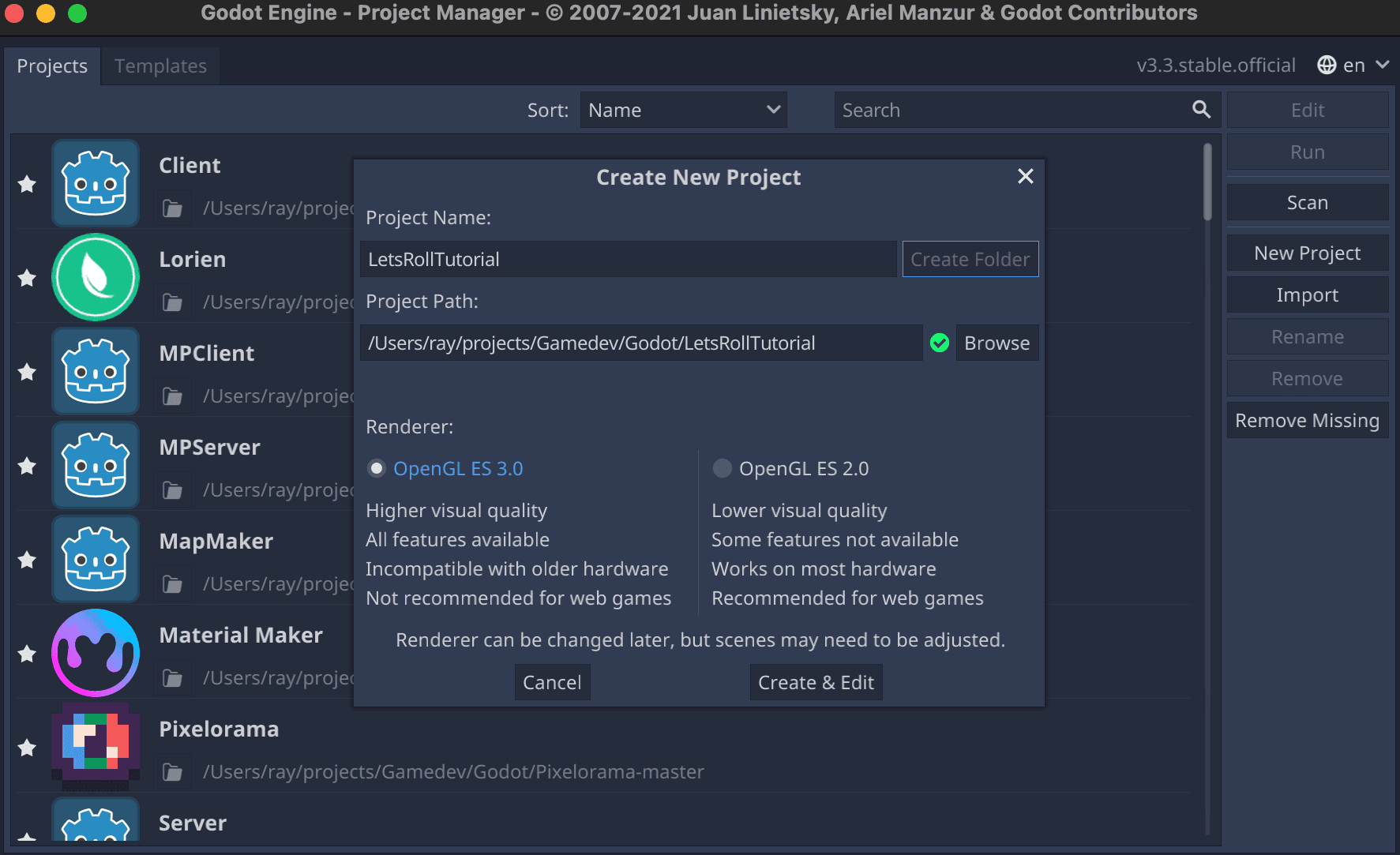Toggle favorite star for Material Maker
Screen dimensions: 1400x855
tap(27, 654)
